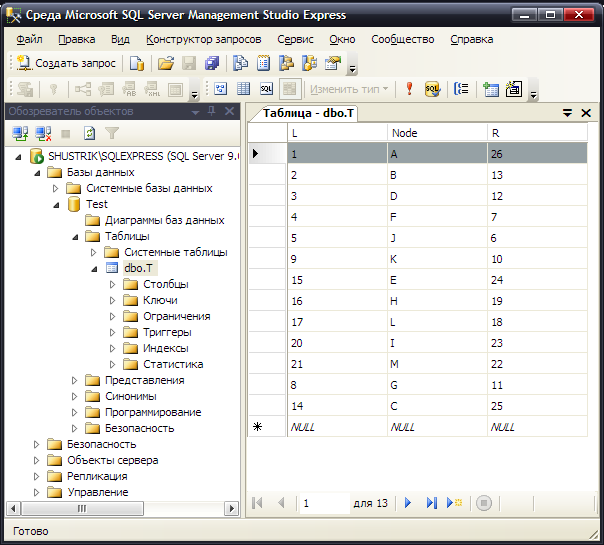Show the Criteria grid pane icon

click(243, 89)
